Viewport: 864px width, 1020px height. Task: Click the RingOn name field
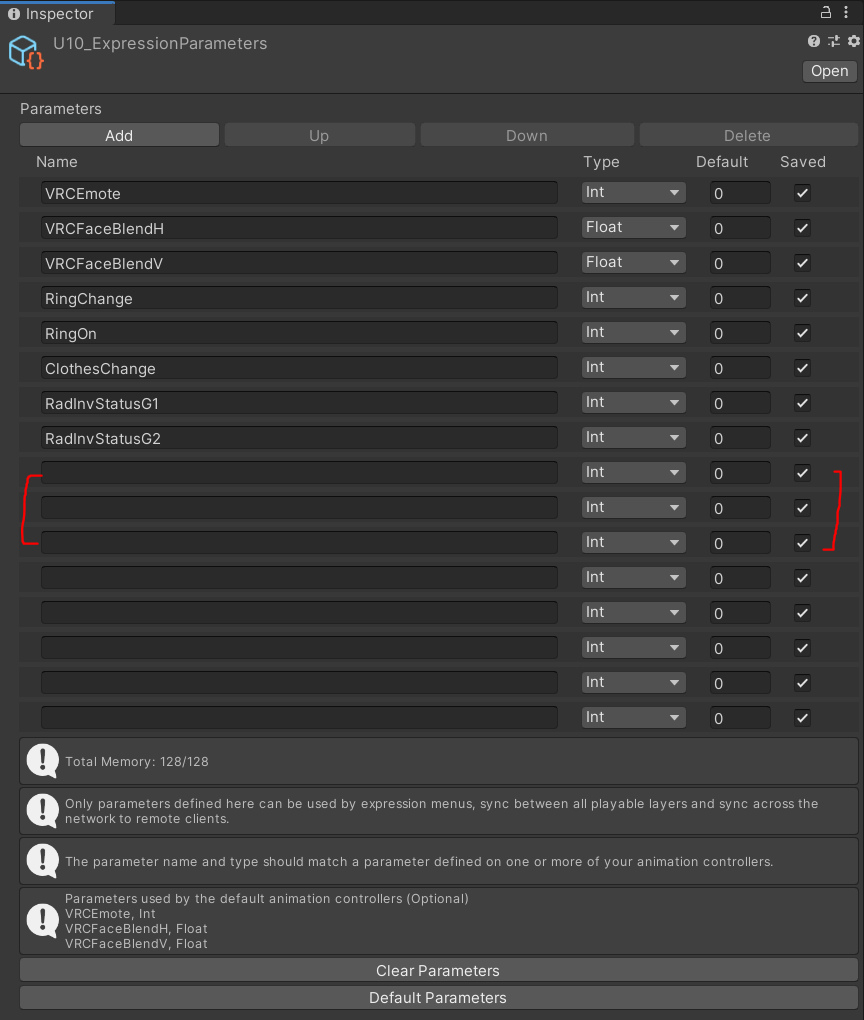click(299, 333)
